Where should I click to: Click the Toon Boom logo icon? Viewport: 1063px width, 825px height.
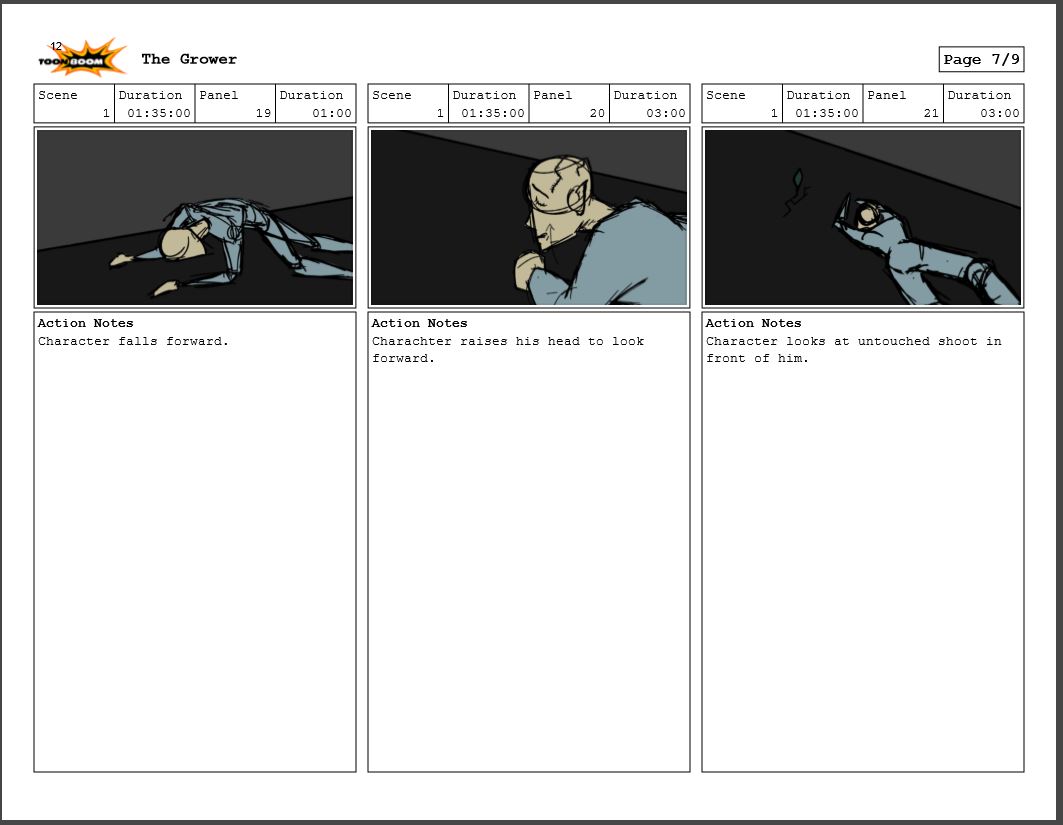coord(82,58)
